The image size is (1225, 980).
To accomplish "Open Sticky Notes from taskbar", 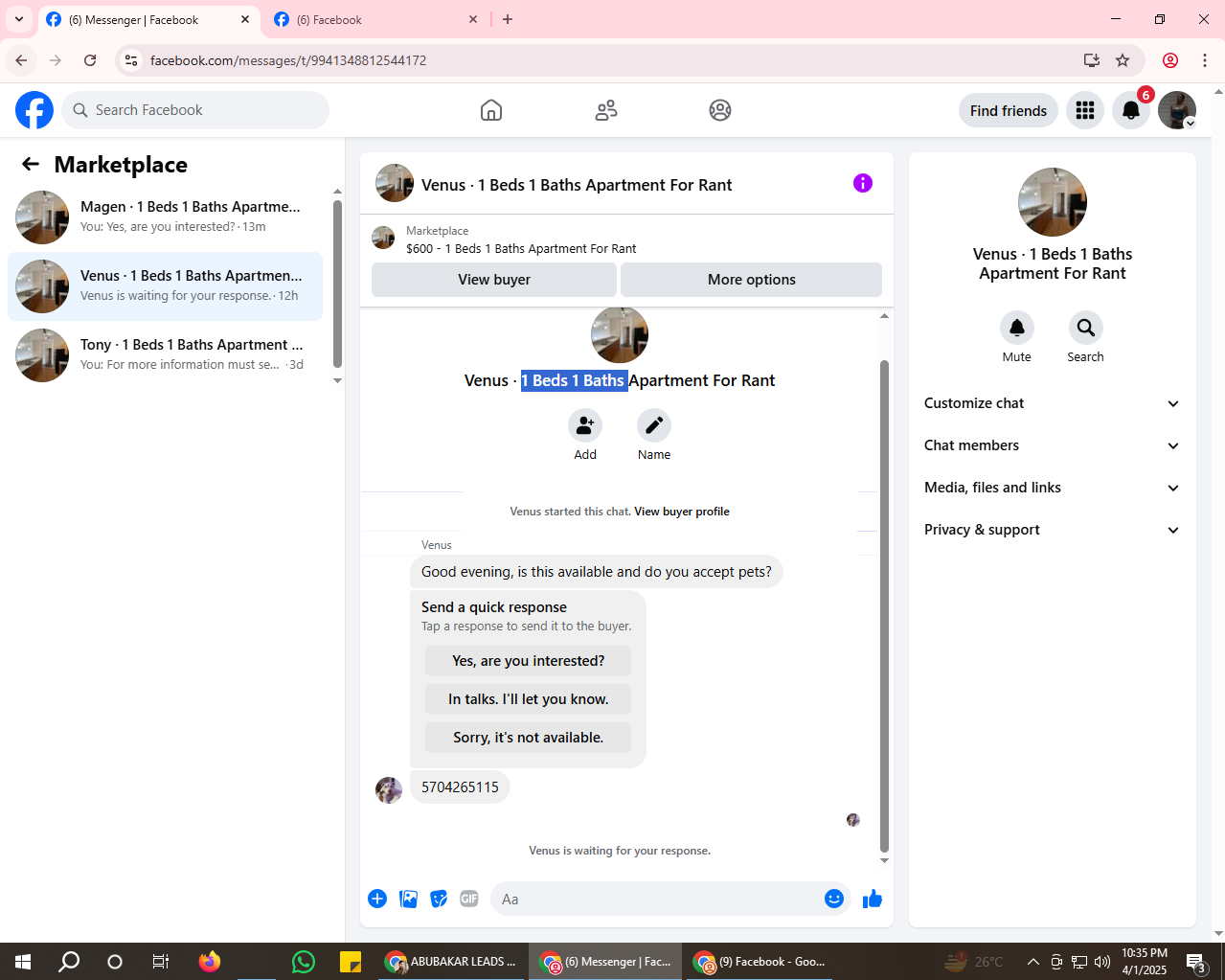I will (351, 962).
